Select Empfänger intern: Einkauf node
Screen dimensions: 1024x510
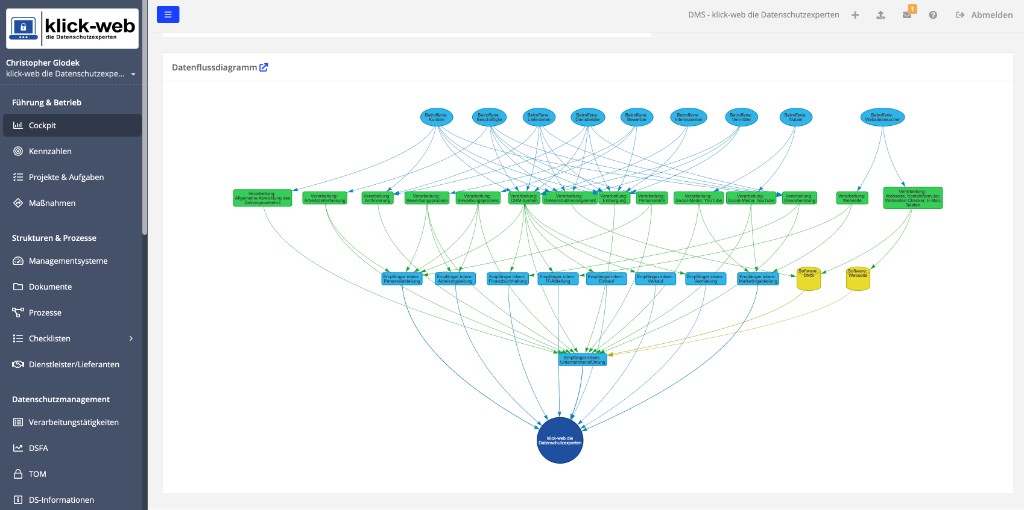click(606, 279)
